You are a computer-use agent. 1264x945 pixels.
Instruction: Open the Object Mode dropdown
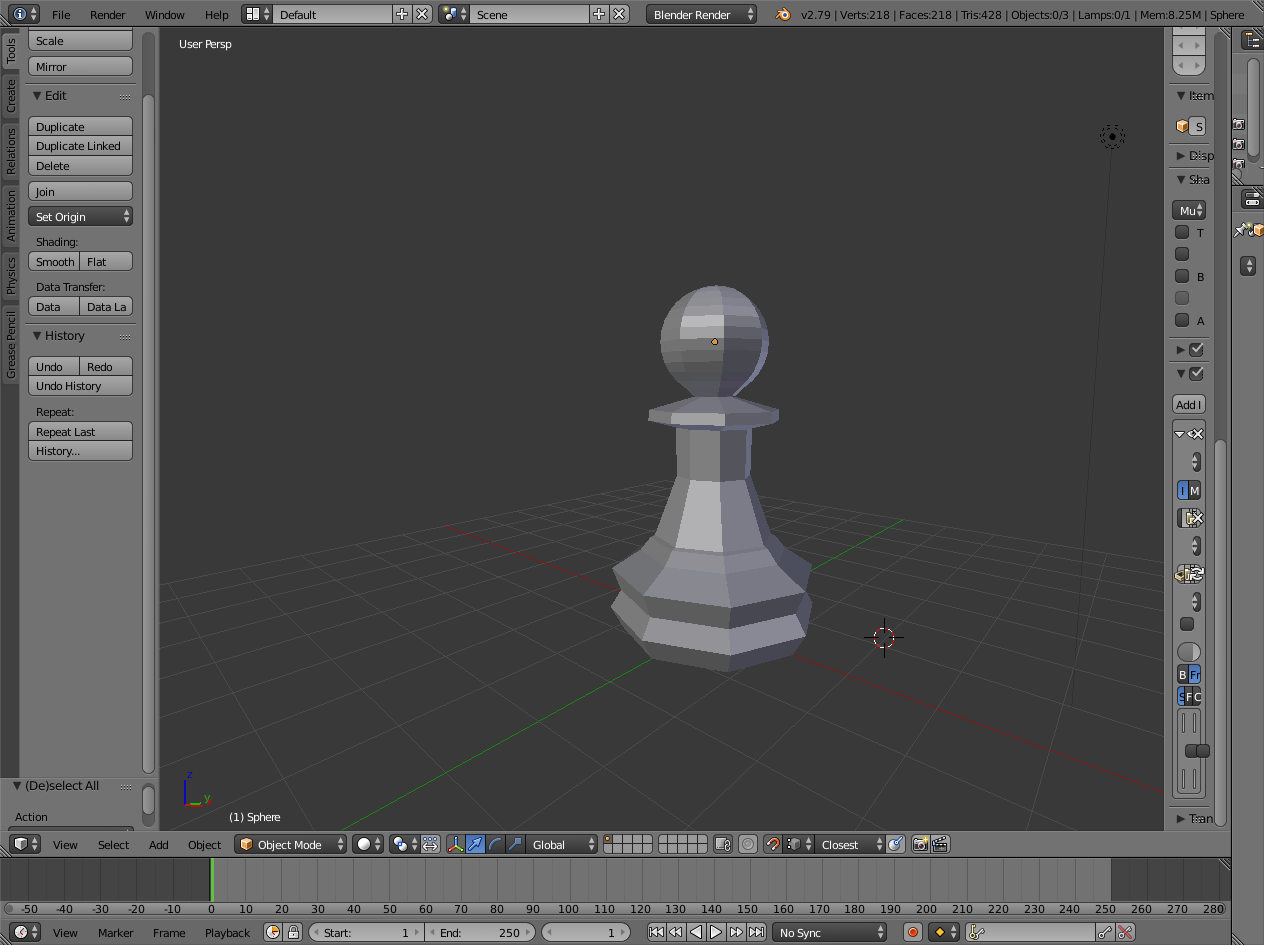click(291, 845)
